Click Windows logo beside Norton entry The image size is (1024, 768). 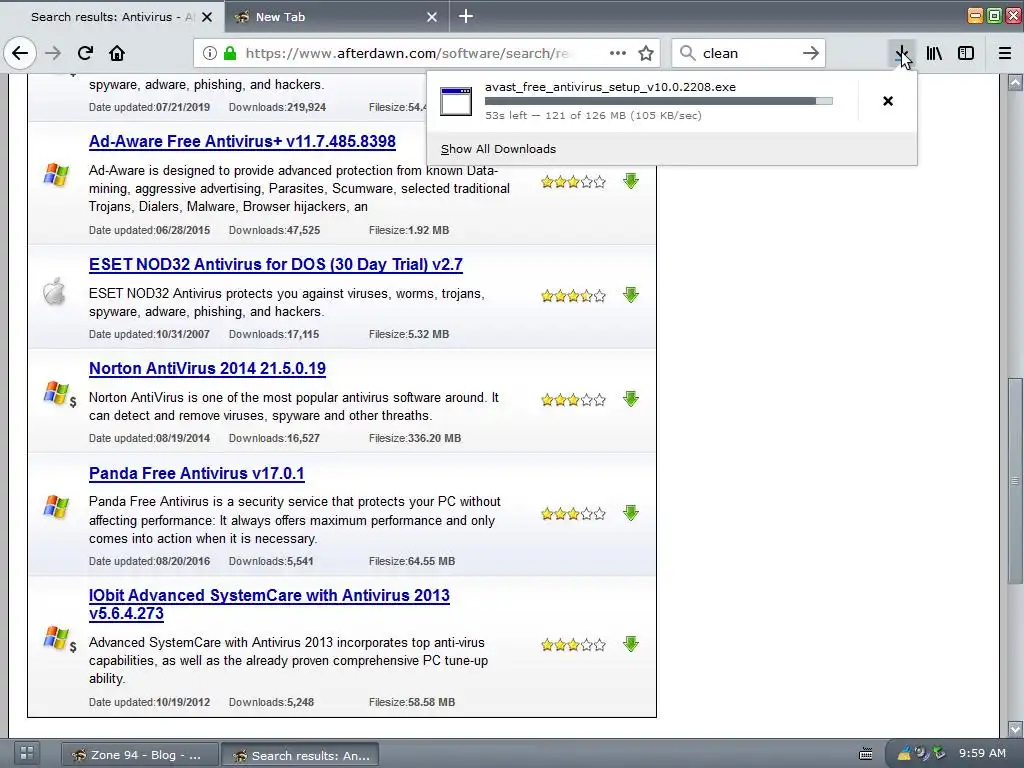coord(56,392)
